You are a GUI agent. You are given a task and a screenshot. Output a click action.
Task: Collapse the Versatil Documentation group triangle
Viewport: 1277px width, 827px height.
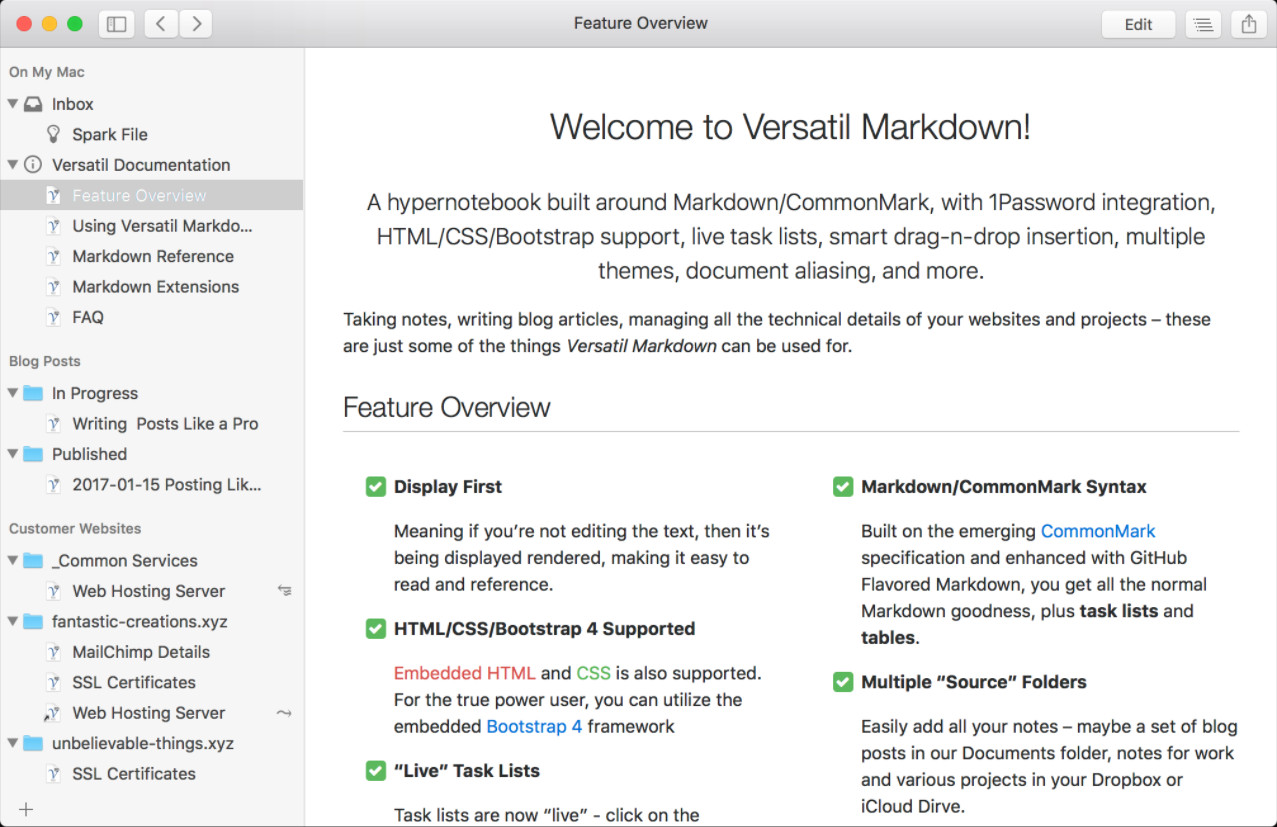13,165
